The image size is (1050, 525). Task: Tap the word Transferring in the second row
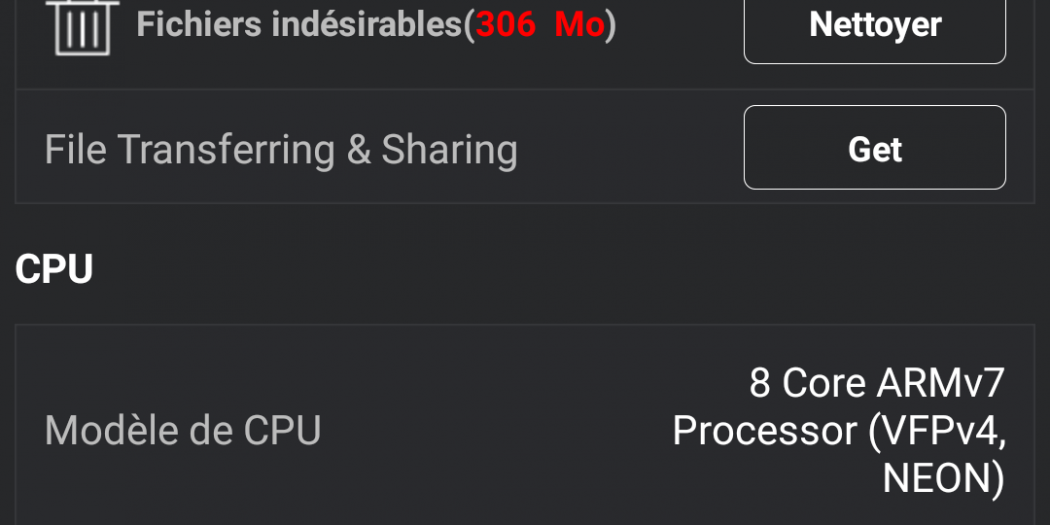pyautogui.click(x=226, y=149)
